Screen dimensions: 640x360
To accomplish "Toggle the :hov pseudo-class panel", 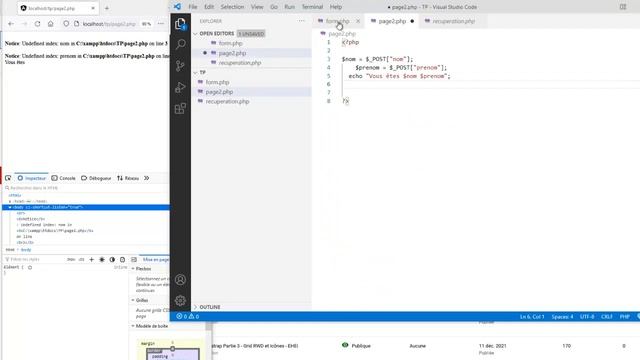I will coord(71,260).
